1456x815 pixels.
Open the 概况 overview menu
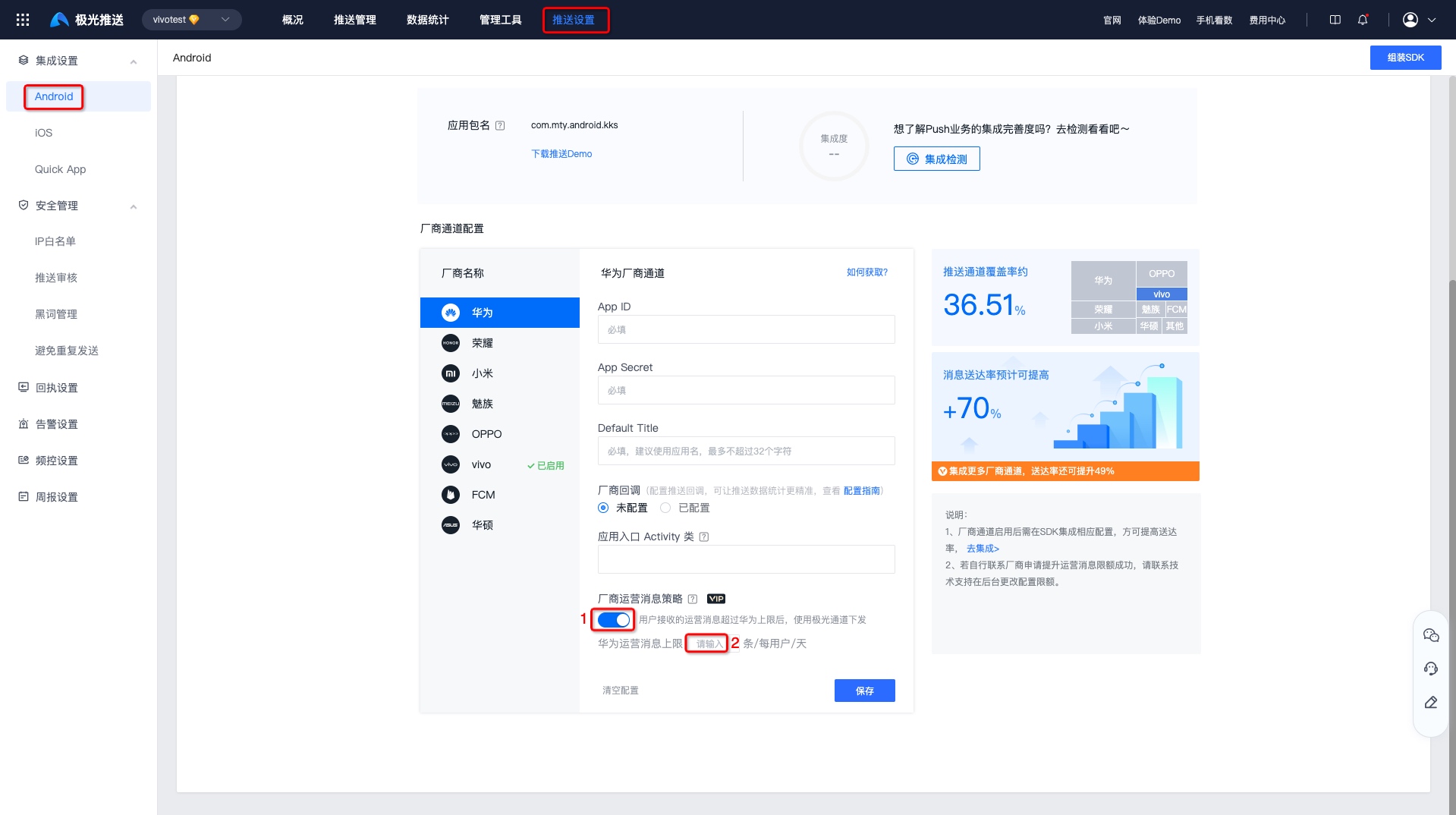tap(293, 20)
